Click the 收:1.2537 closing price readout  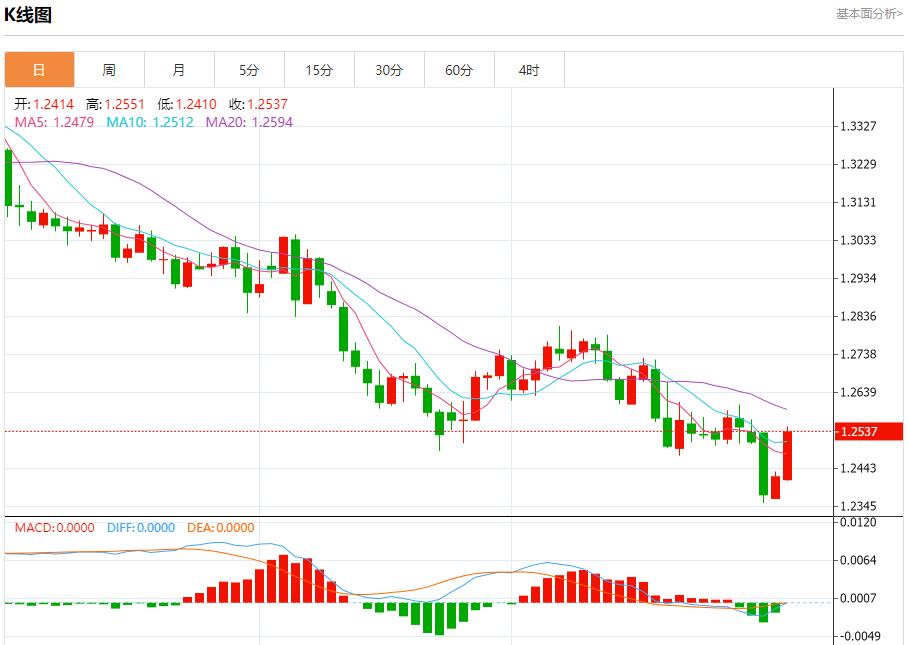(258, 104)
